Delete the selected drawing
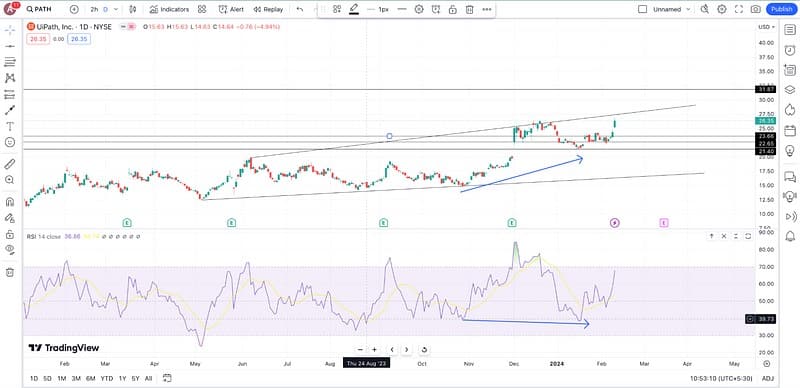The image size is (800, 388). pos(469,9)
